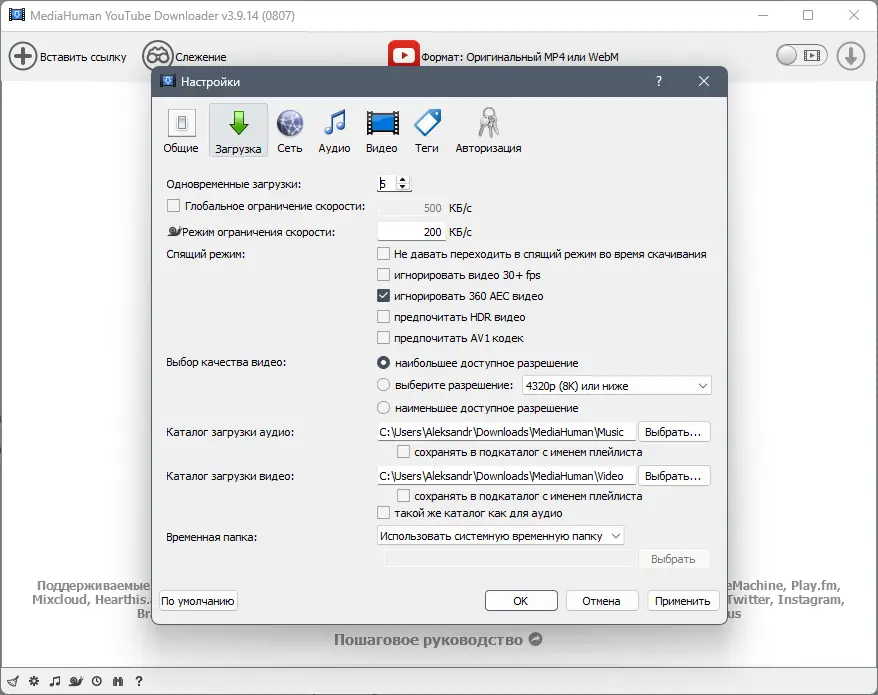This screenshot has width=878, height=695.
Task: Open the Временная папка dropdown
Action: pos(501,536)
